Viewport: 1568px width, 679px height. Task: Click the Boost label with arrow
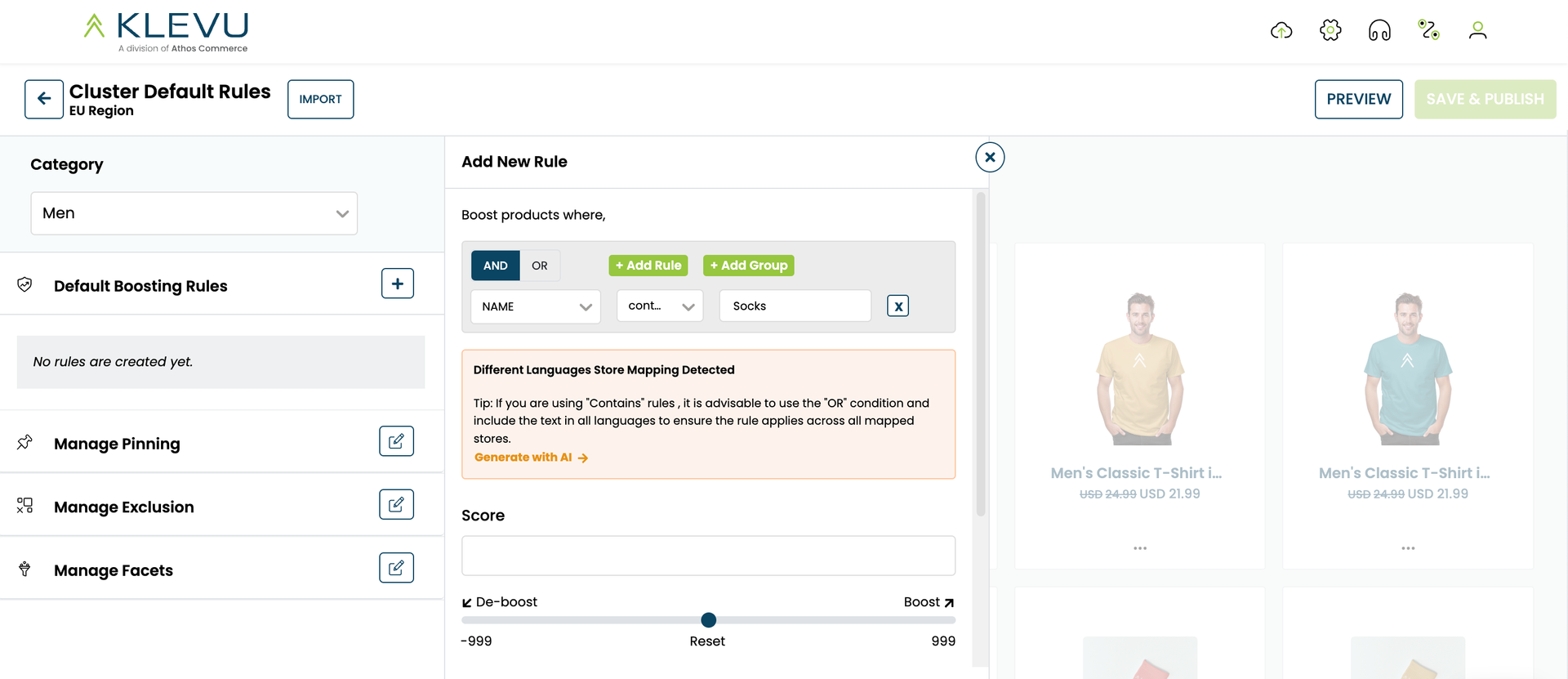click(x=929, y=602)
